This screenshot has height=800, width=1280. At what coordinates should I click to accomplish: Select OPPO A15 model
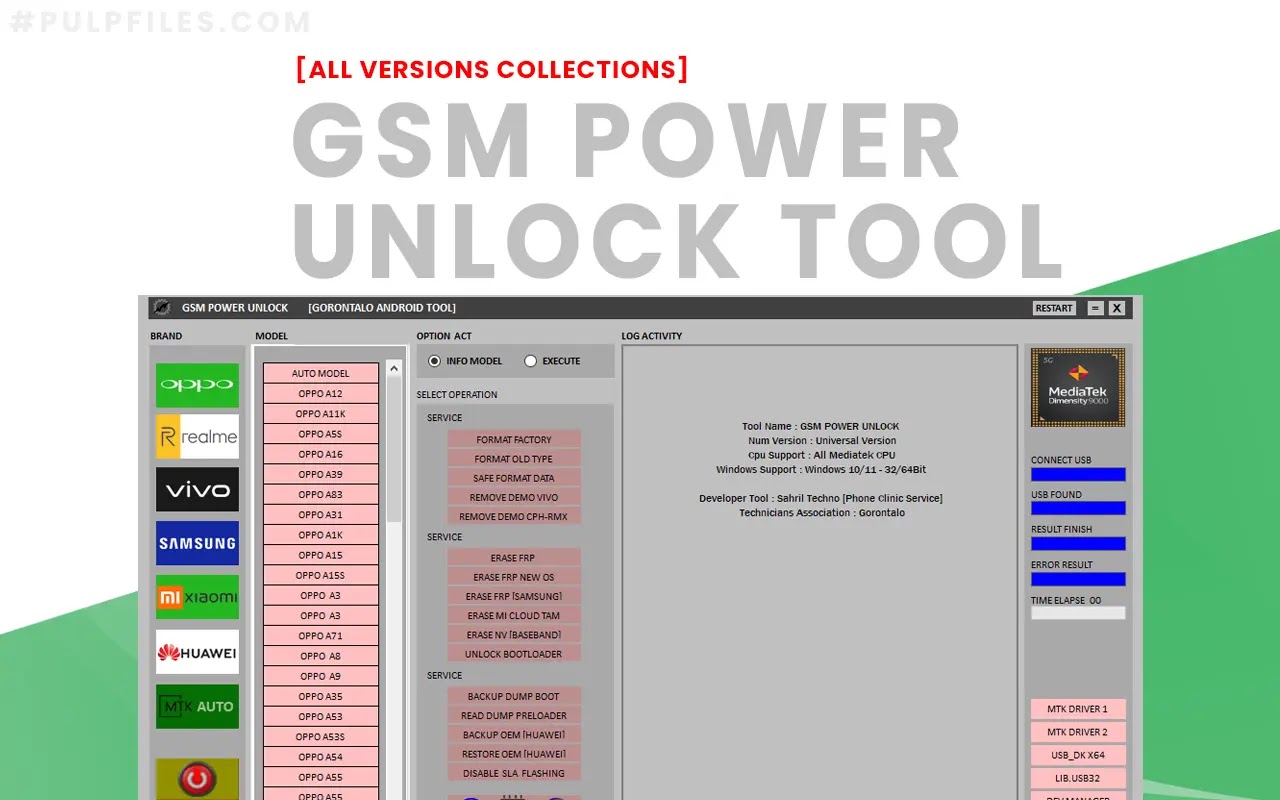(x=321, y=555)
